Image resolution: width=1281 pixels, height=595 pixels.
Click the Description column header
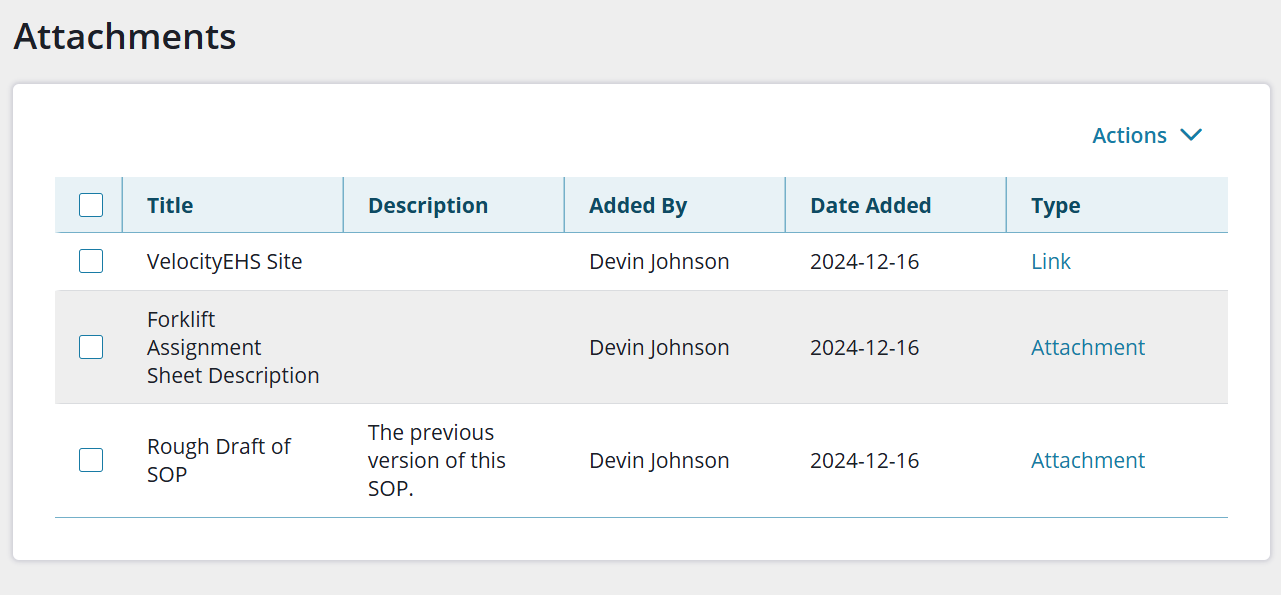tap(428, 205)
